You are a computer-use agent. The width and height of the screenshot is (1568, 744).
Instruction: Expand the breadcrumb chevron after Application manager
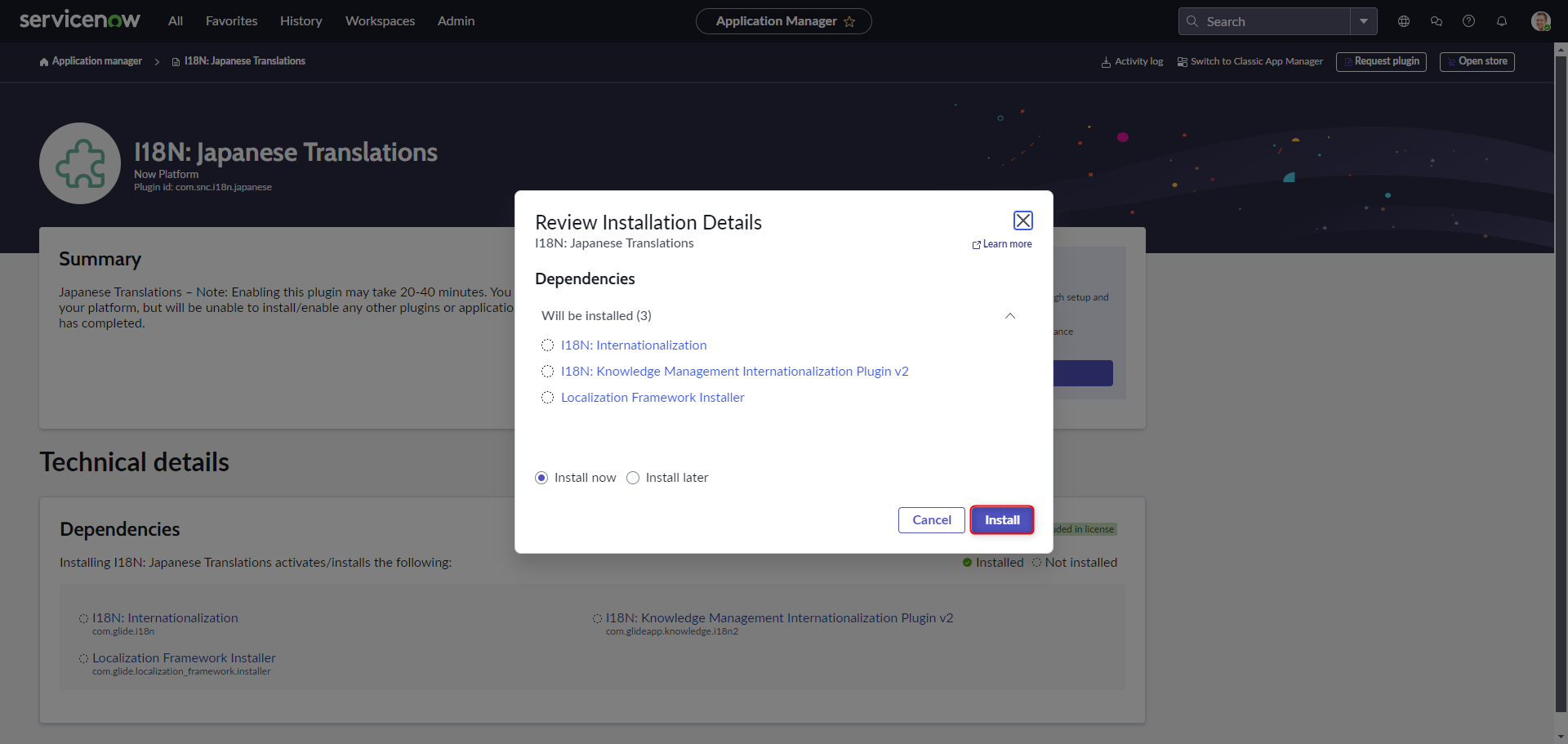(x=156, y=62)
